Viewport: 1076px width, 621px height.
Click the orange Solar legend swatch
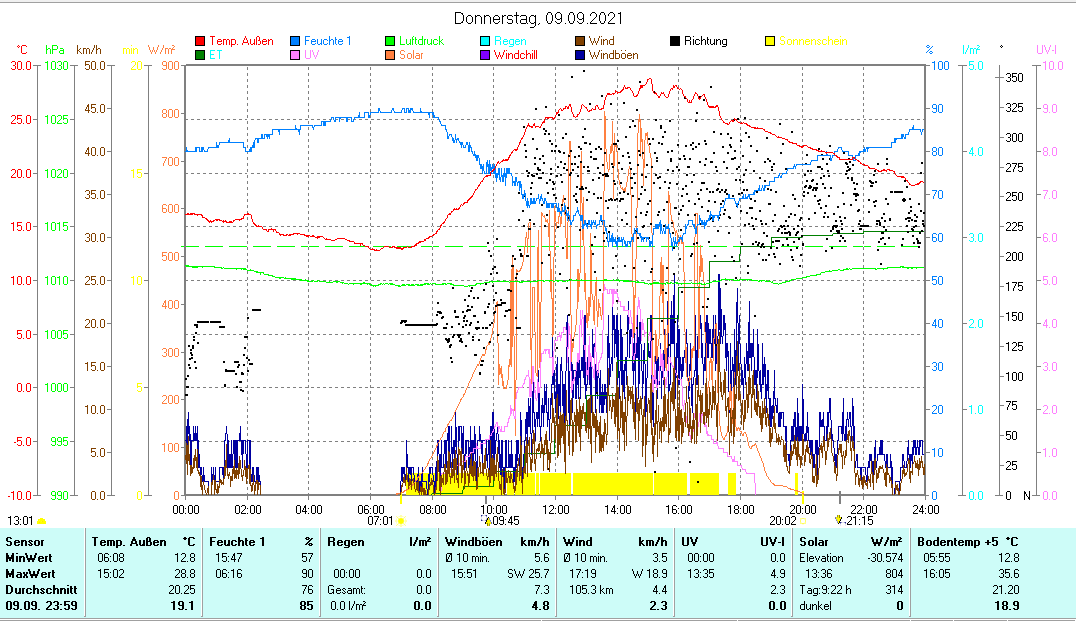tap(390, 55)
